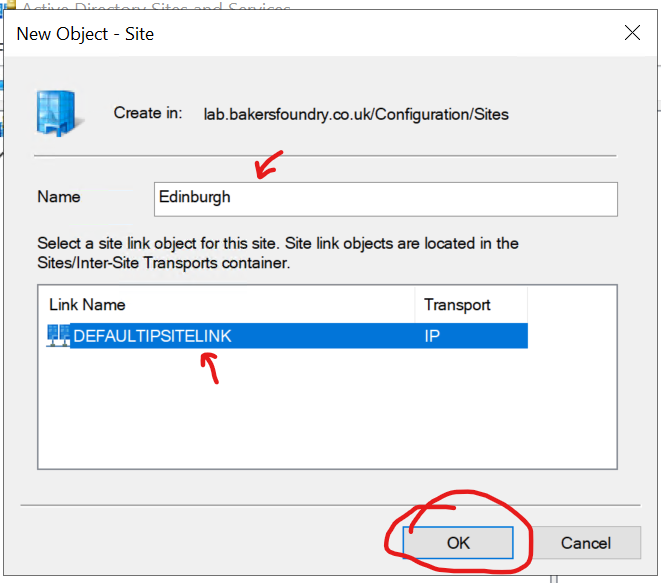Click the site link instruction text
The width and height of the screenshot is (661, 583).
coord(278,251)
